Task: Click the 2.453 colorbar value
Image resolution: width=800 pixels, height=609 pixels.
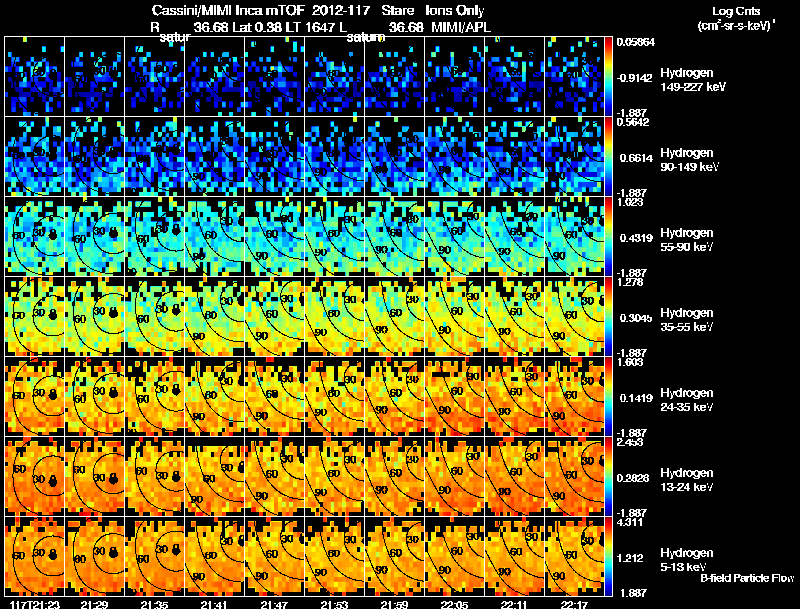Action: [x=630, y=442]
